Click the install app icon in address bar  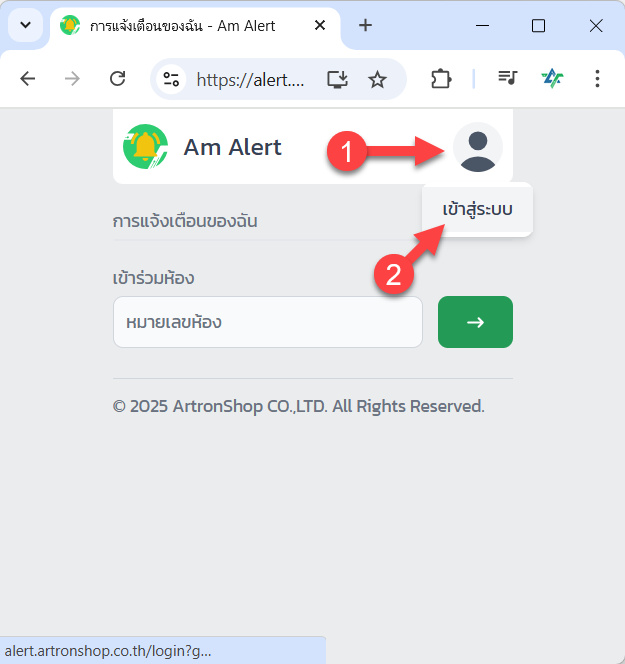337,79
